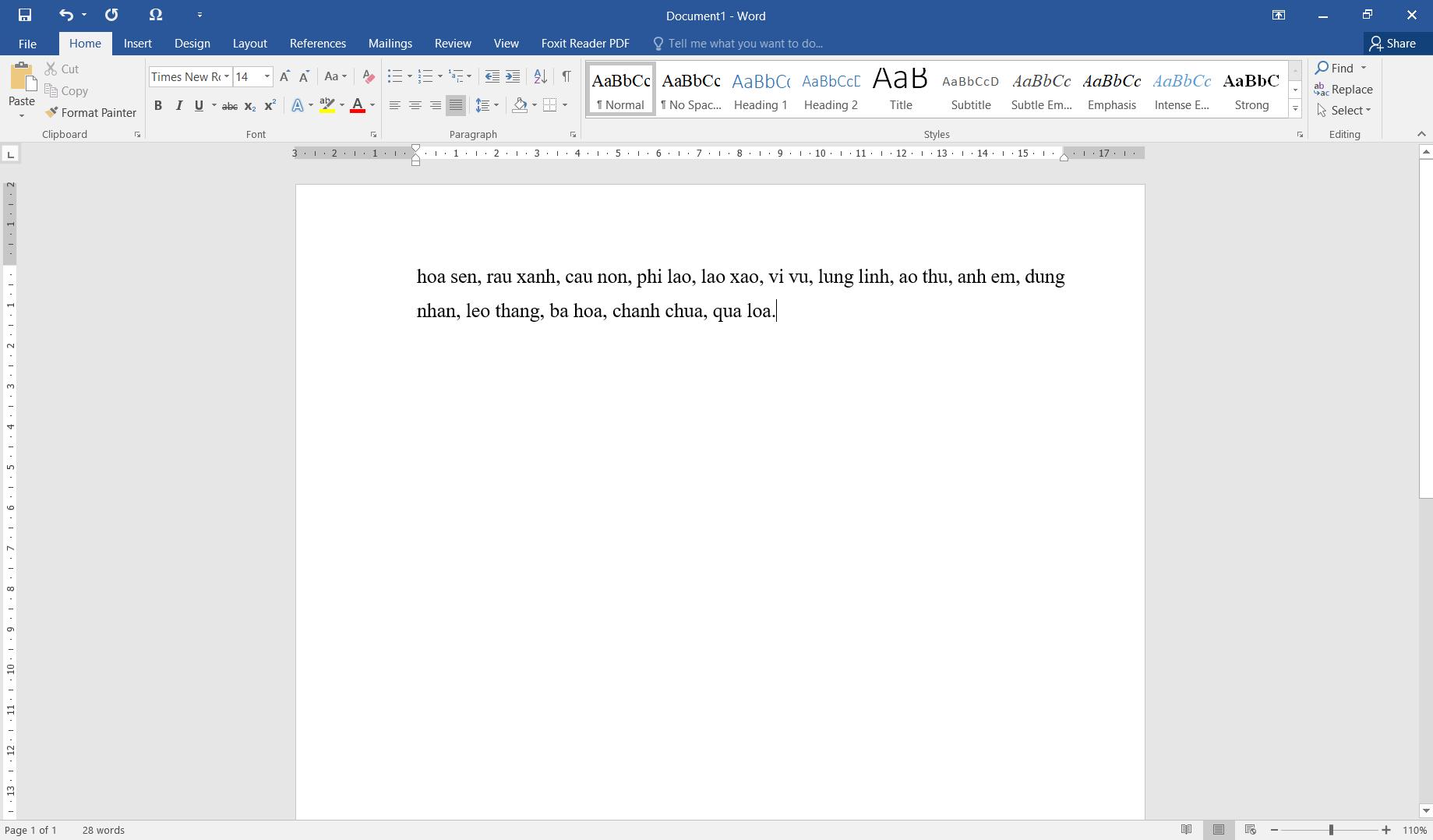This screenshot has height=840, width=1433.
Task: Switch to Print Layout view
Action: (1219, 830)
